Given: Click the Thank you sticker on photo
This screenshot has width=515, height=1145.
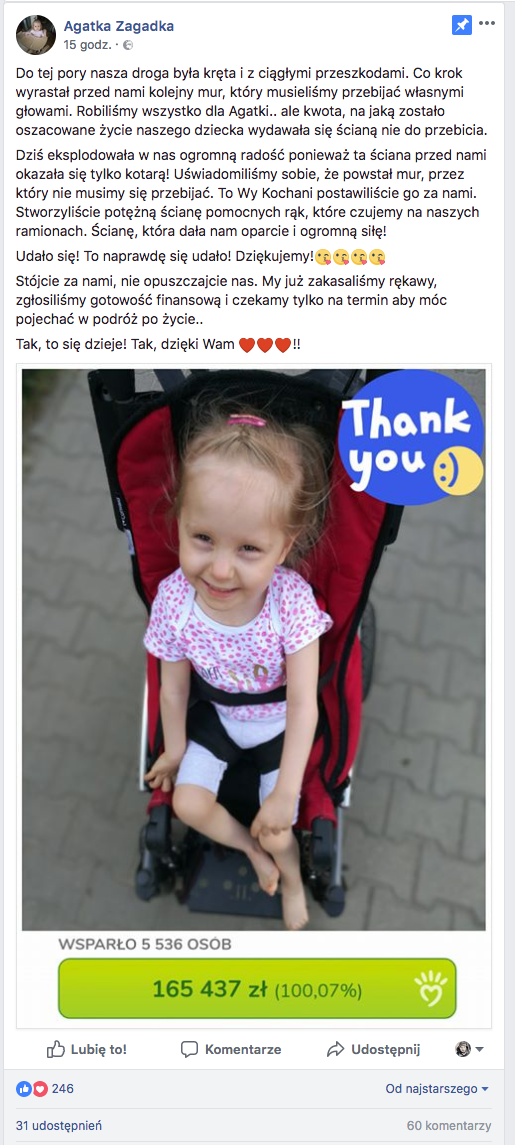Looking at the screenshot, I should [411, 437].
